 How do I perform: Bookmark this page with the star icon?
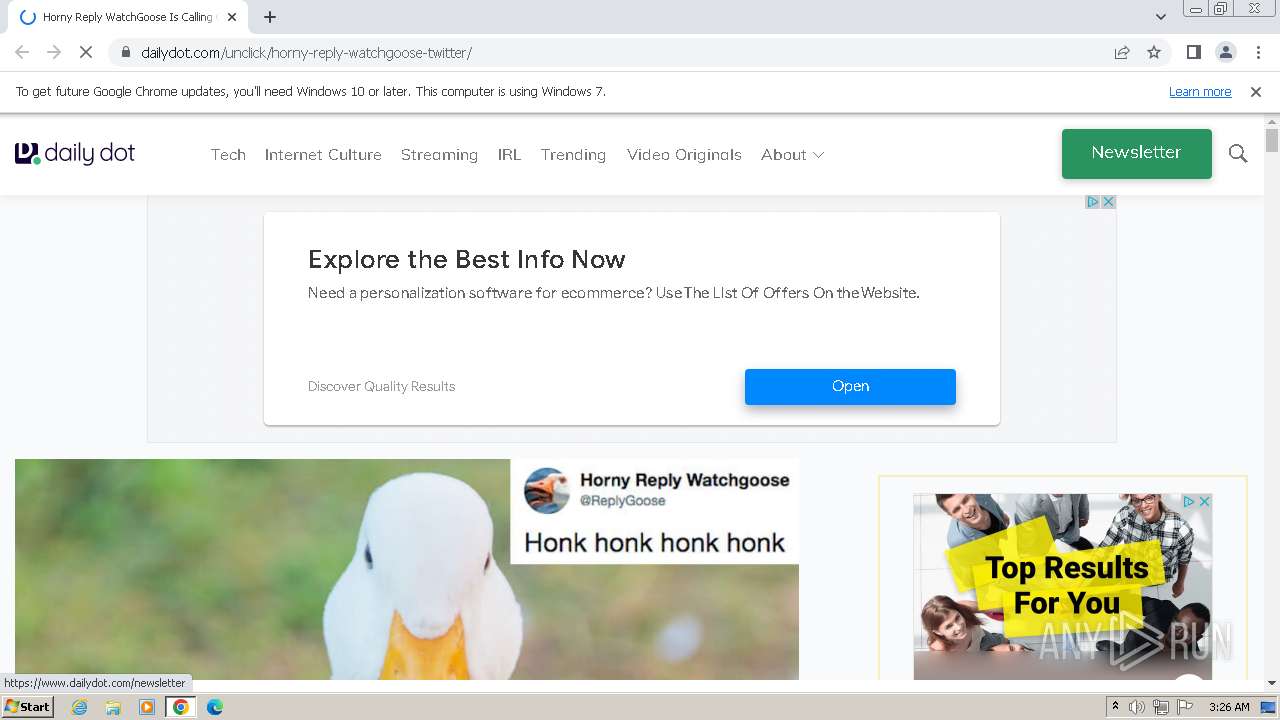pyautogui.click(x=1154, y=52)
